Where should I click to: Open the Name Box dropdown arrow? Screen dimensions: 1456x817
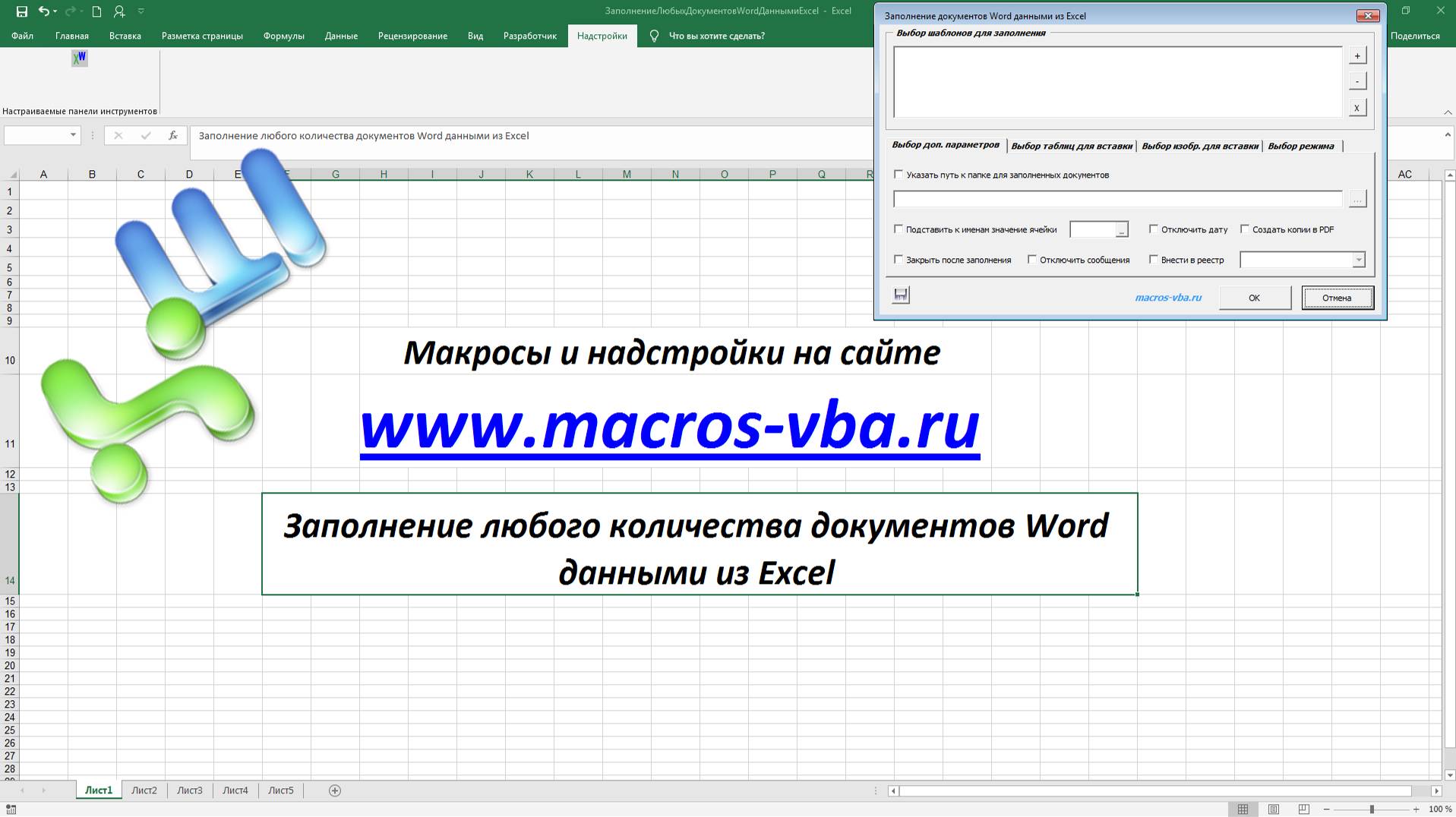[72, 135]
